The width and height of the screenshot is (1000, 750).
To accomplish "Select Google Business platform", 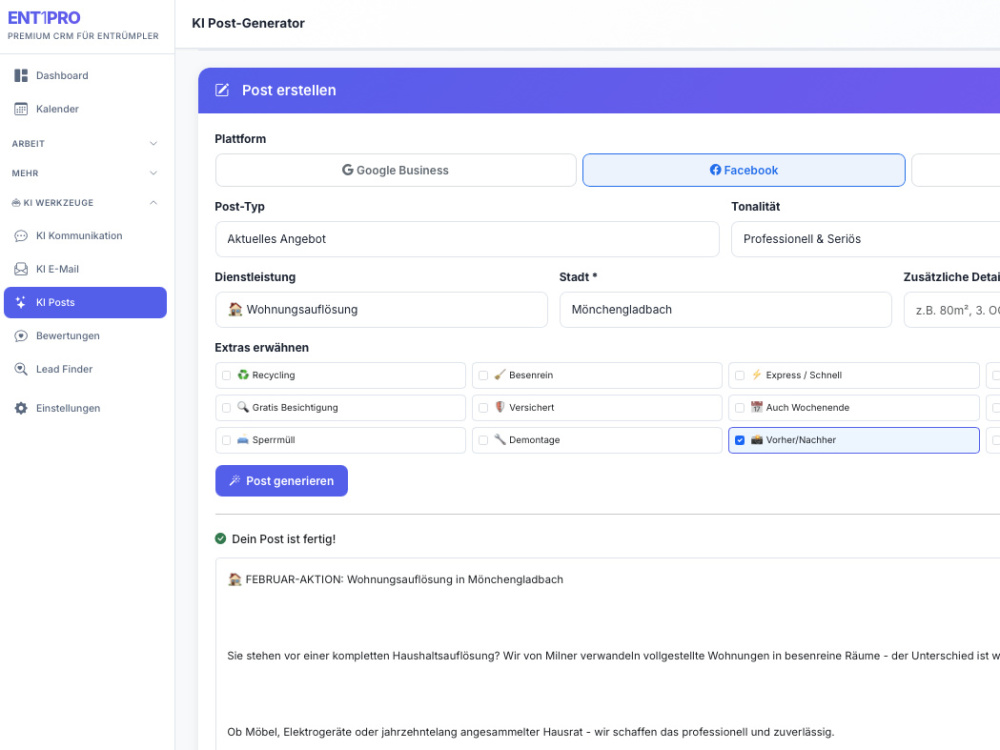I will point(396,170).
